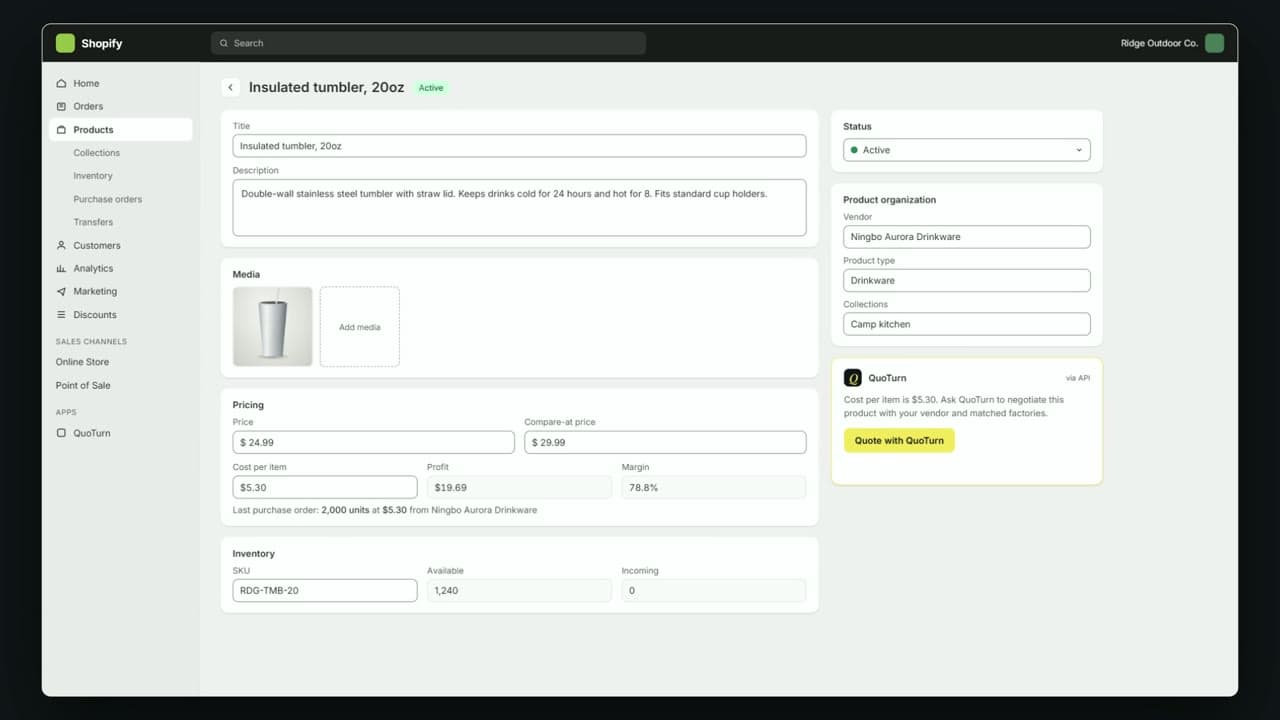This screenshot has width=1280, height=720.
Task: Open the Online Store sales channel
Action: 83,362
